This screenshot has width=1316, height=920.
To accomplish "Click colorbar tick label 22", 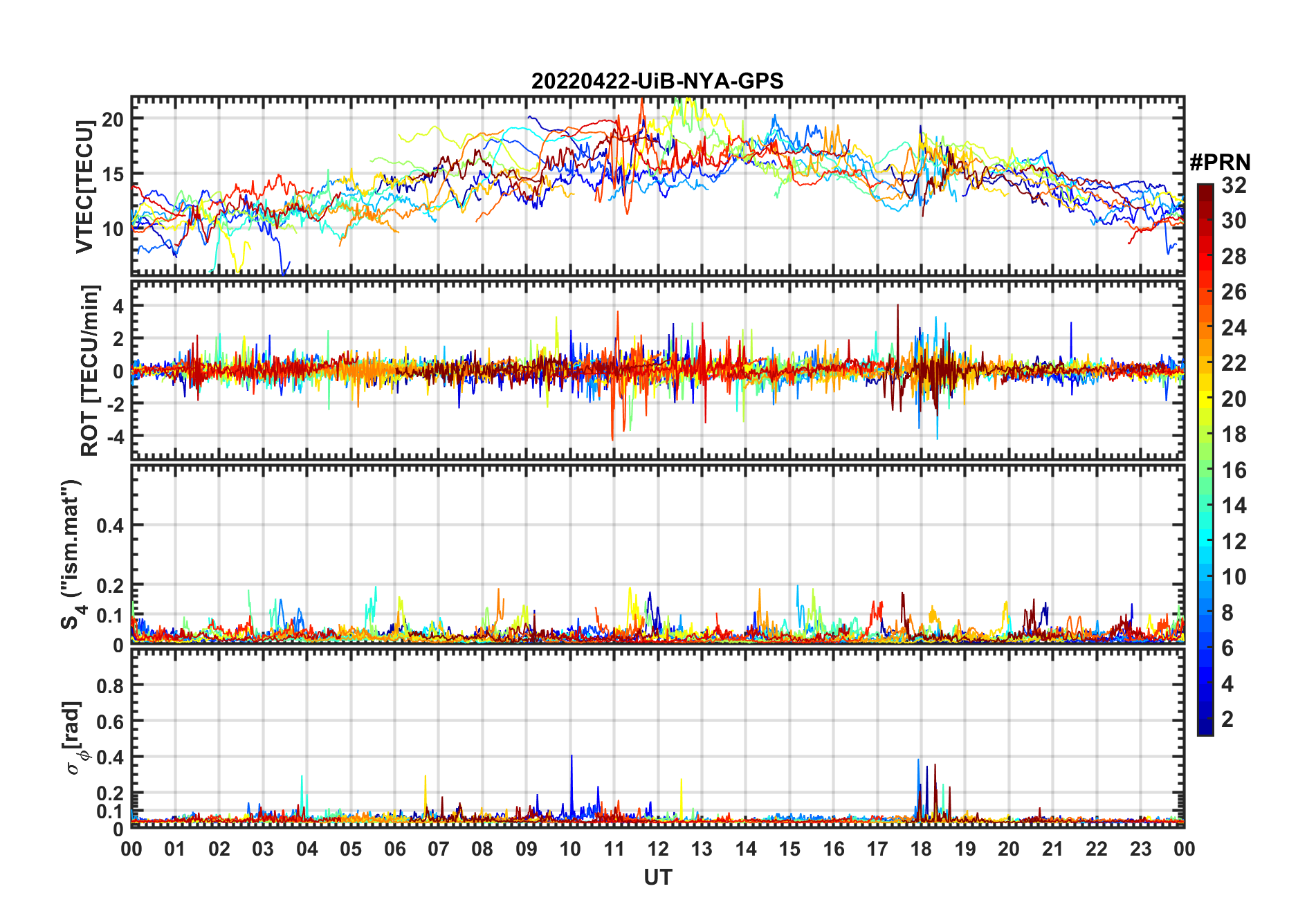I will click(1234, 362).
